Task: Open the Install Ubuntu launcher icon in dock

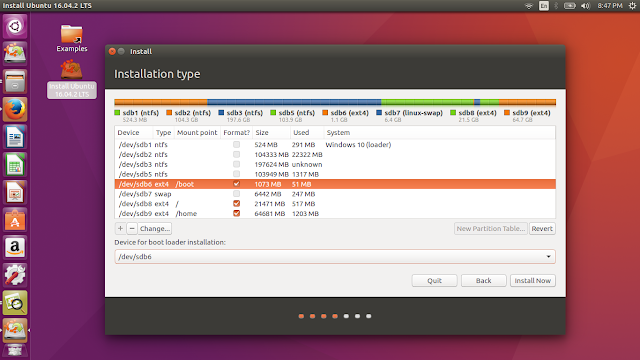Action: coord(15,53)
